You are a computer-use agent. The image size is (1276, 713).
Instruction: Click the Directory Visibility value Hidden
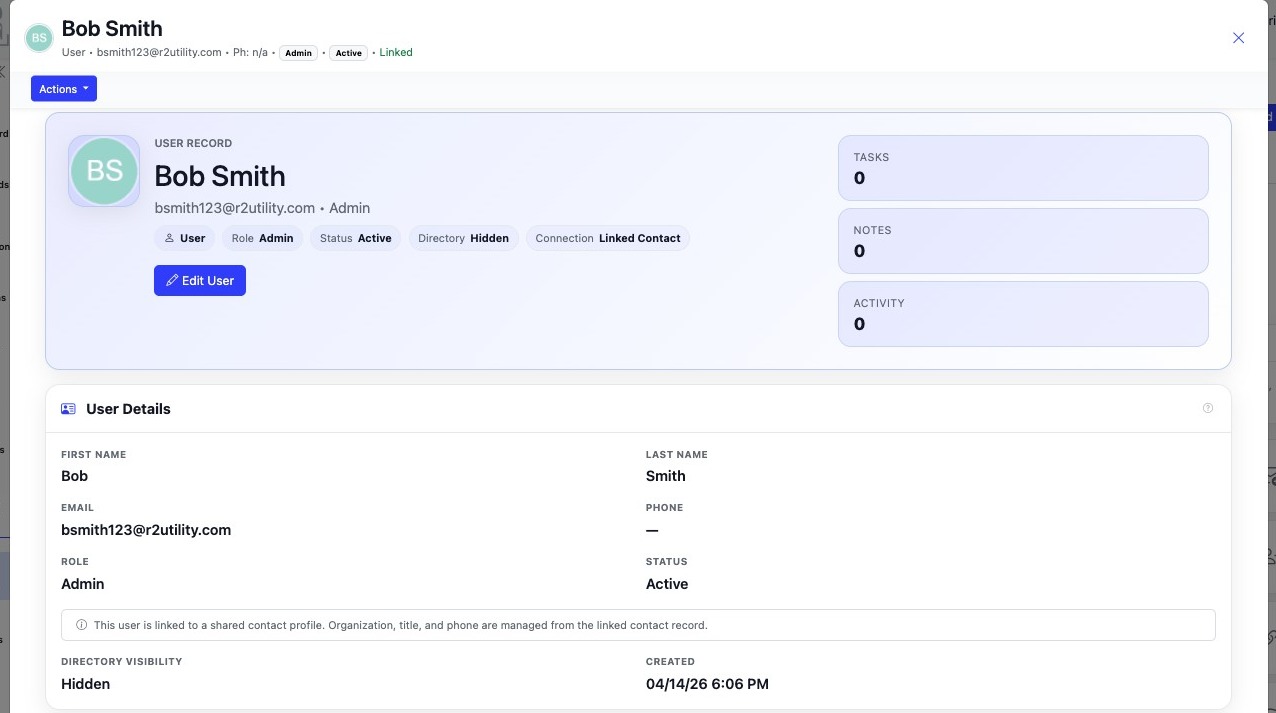(86, 684)
